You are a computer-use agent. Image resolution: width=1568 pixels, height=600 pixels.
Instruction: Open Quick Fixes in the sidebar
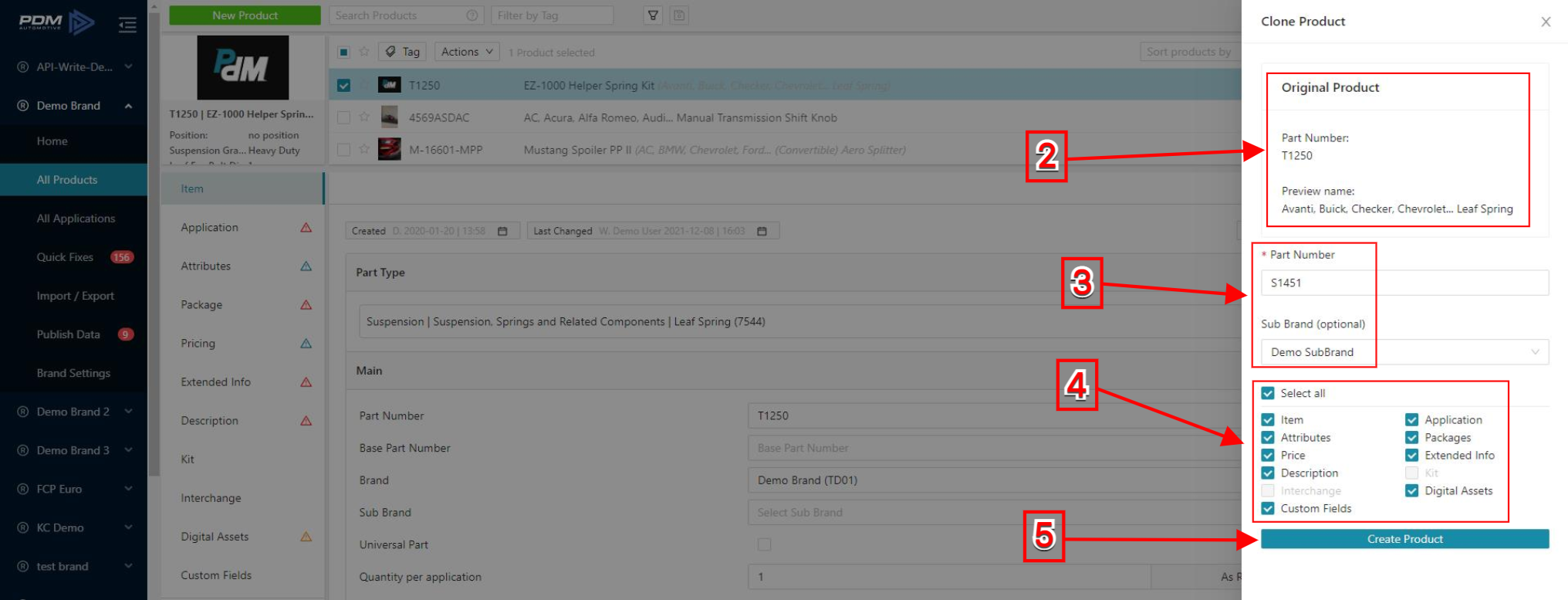[x=66, y=257]
